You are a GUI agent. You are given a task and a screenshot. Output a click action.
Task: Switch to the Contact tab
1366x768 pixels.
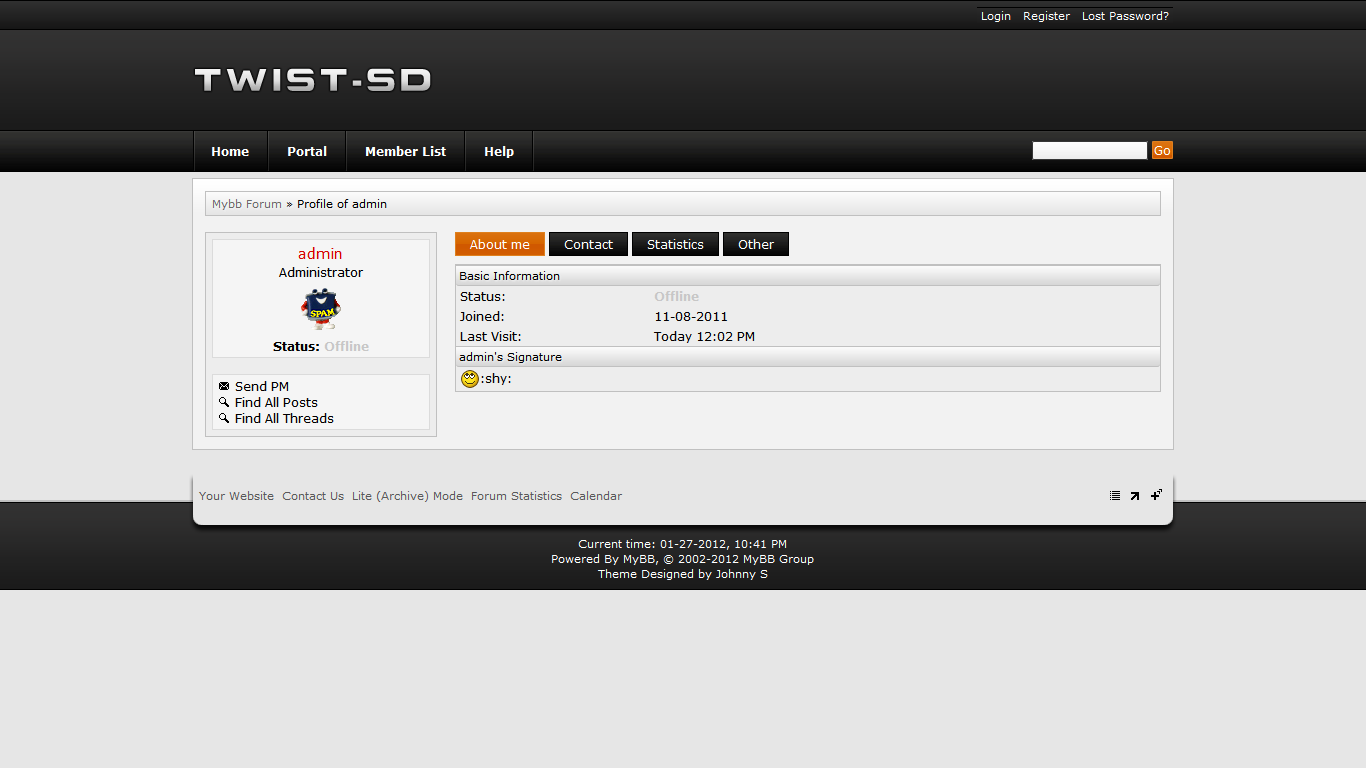(588, 244)
